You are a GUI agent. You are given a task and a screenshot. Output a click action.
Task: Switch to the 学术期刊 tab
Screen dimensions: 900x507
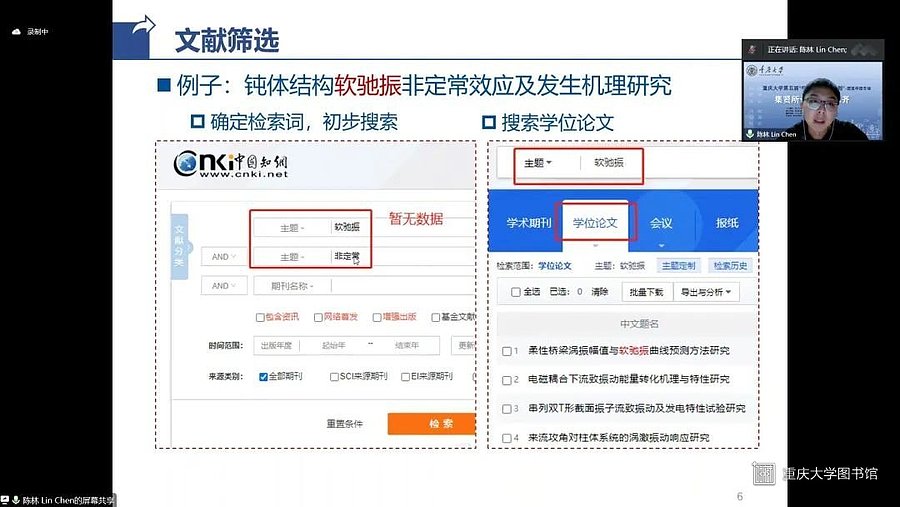click(529, 223)
